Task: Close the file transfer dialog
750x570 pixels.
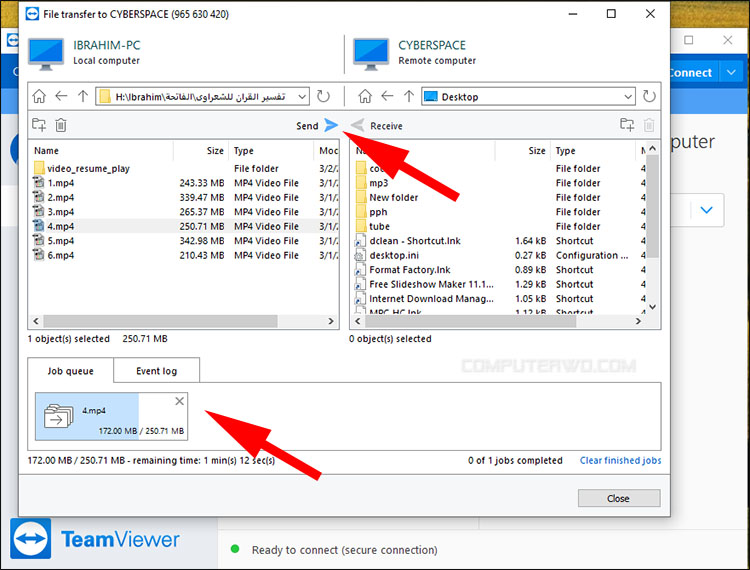Action: click(x=618, y=498)
